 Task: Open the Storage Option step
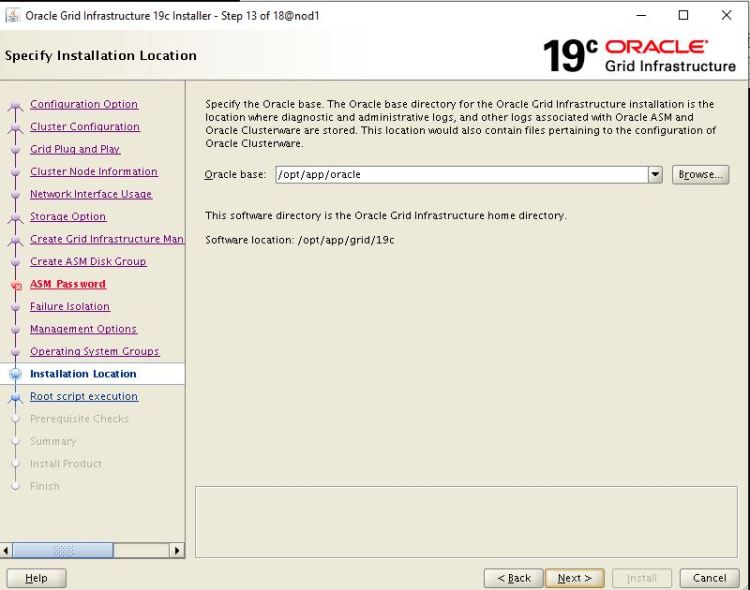click(68, 217)
